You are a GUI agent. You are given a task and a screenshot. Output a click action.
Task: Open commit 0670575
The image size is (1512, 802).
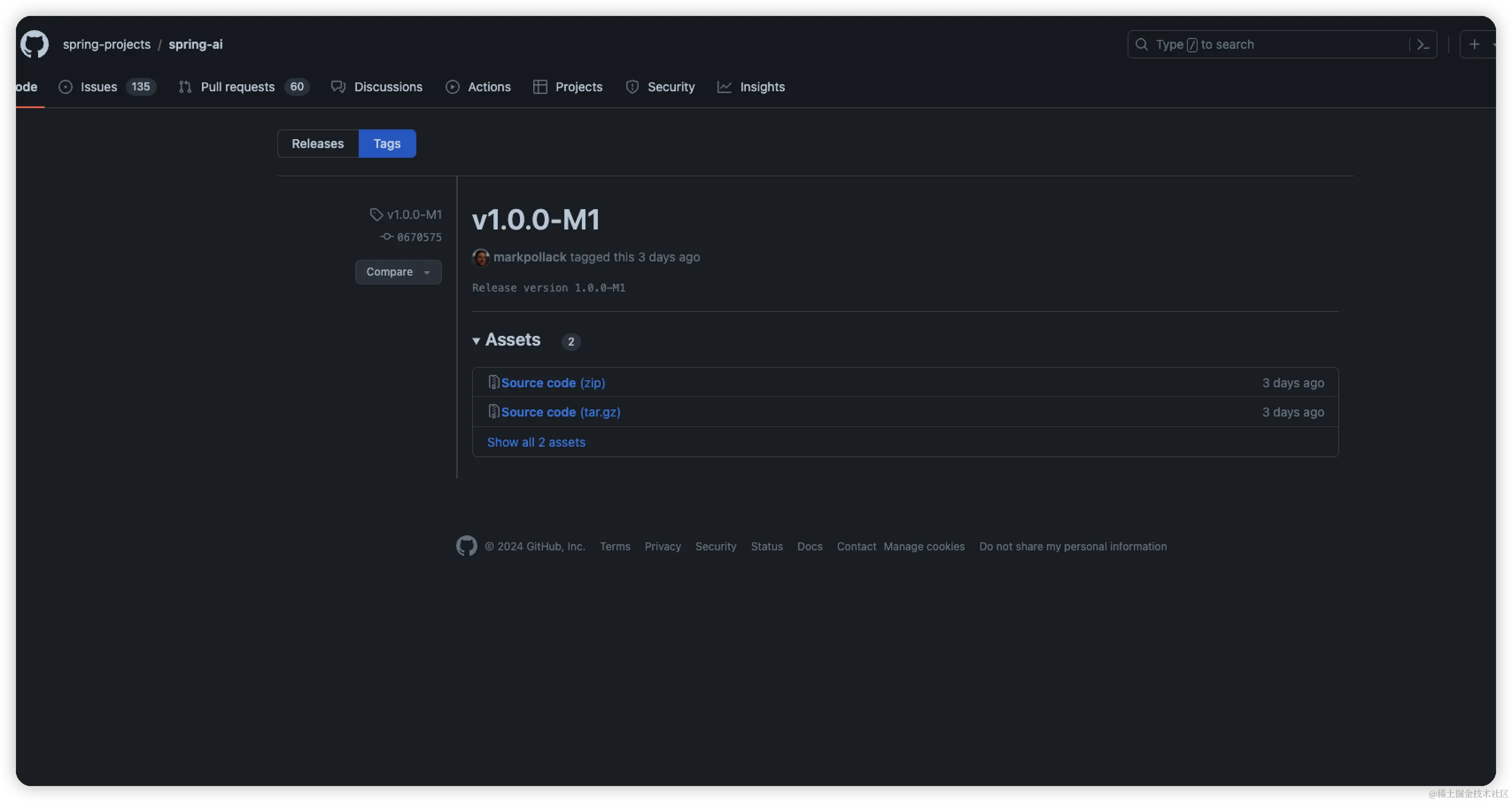419,237
